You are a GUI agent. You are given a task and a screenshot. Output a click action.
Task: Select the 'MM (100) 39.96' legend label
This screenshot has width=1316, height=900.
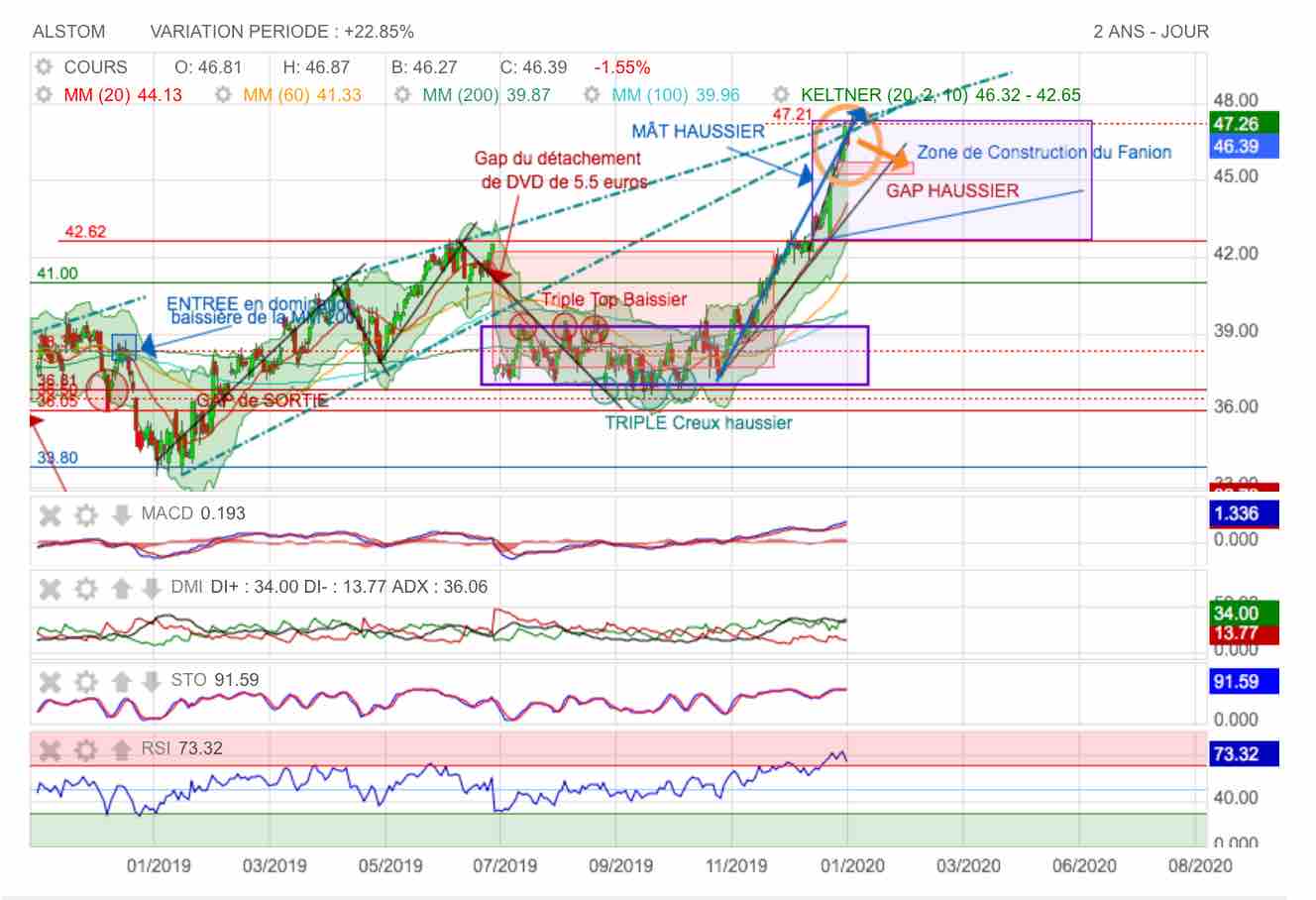(676, 95)
